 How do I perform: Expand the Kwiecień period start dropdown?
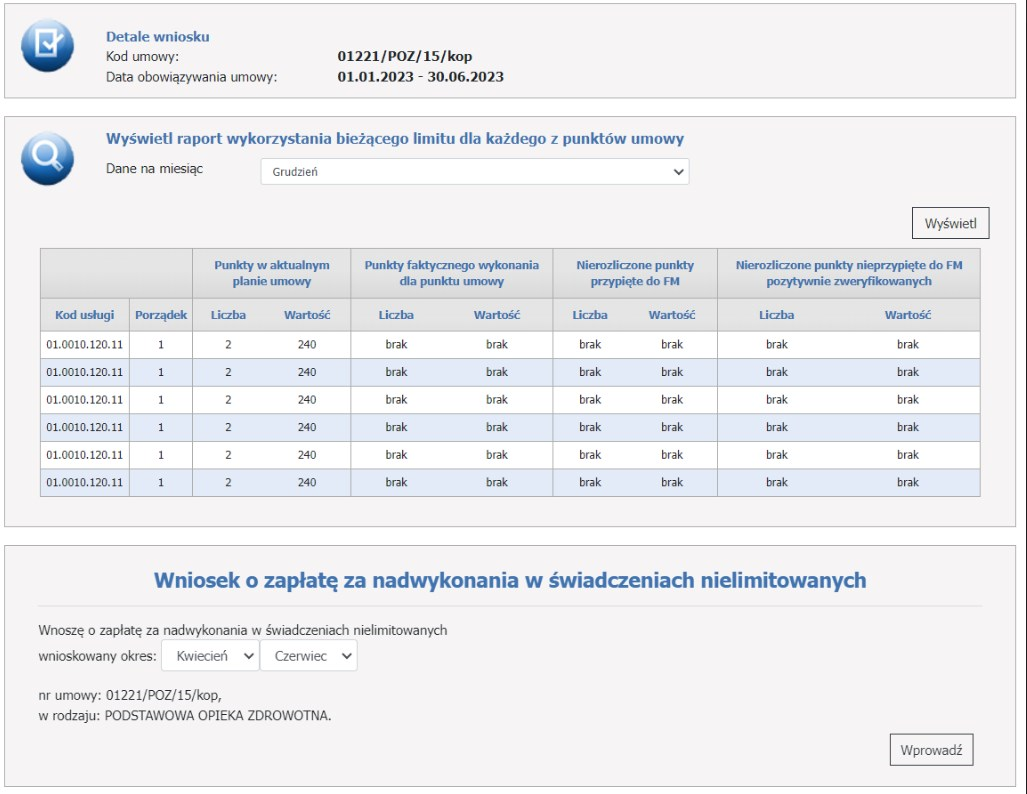(x=209, y=656)
